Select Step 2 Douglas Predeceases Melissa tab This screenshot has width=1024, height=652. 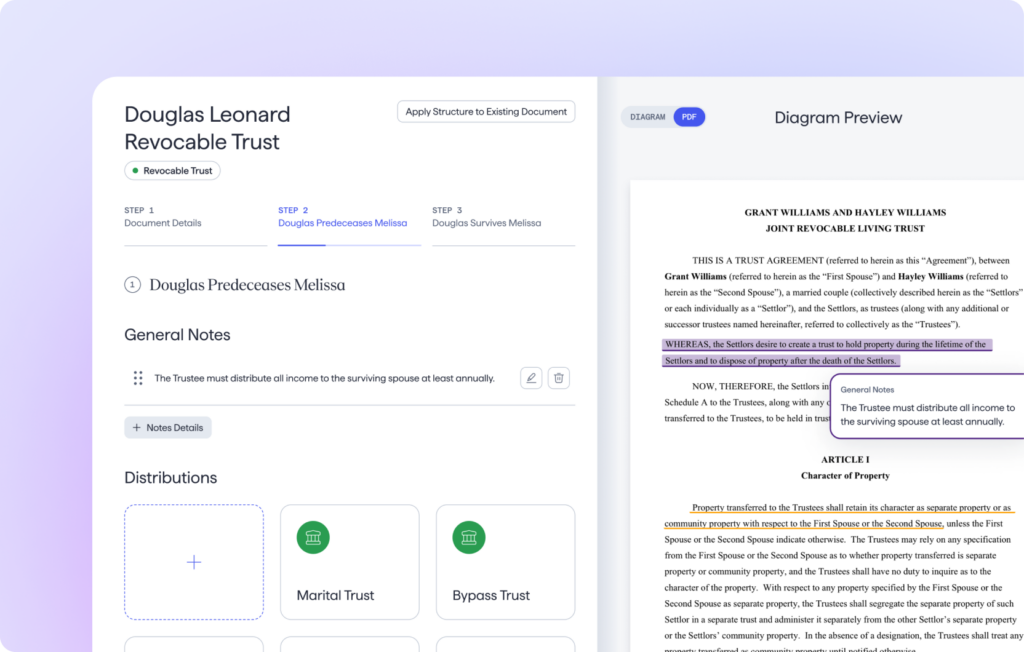(342, 218)
